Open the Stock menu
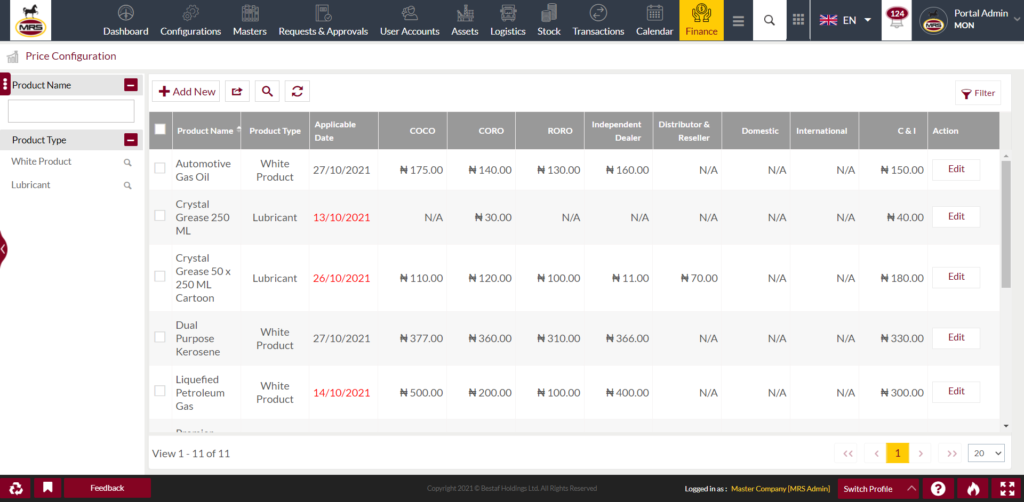 [x=549, y=21]
